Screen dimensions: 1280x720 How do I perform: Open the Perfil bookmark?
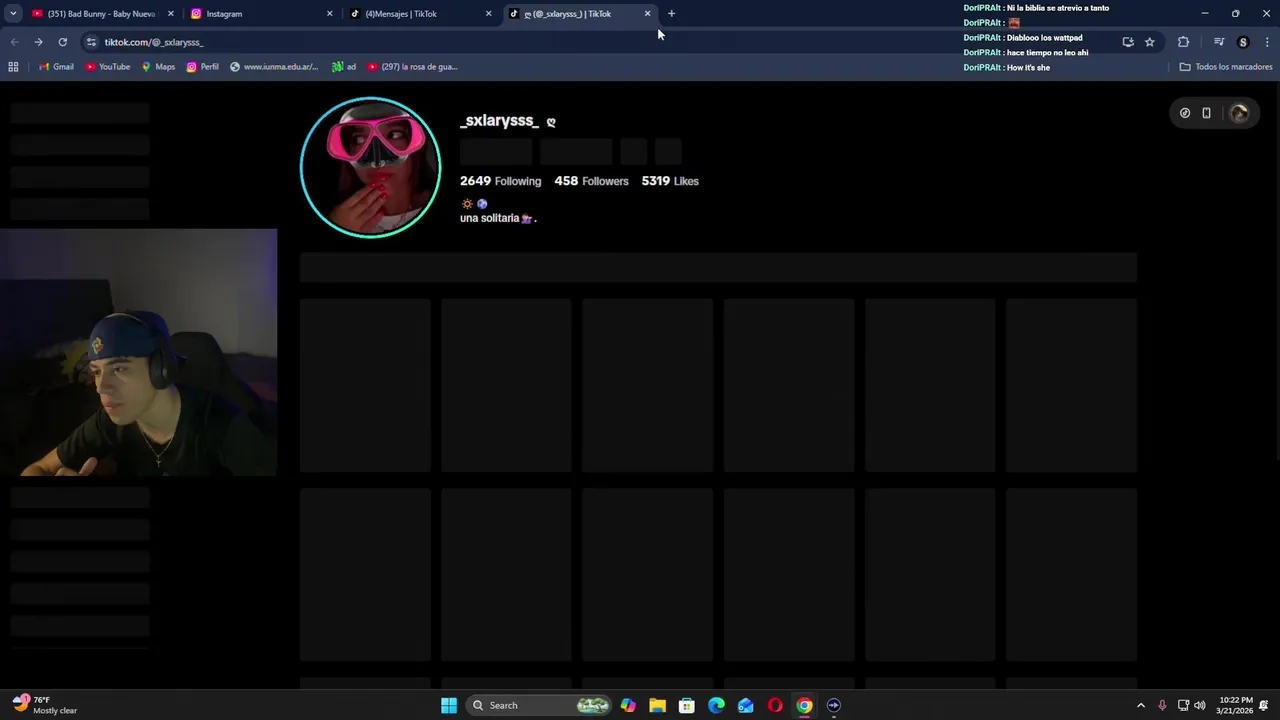pyautogui.click(x=202, y=67)
